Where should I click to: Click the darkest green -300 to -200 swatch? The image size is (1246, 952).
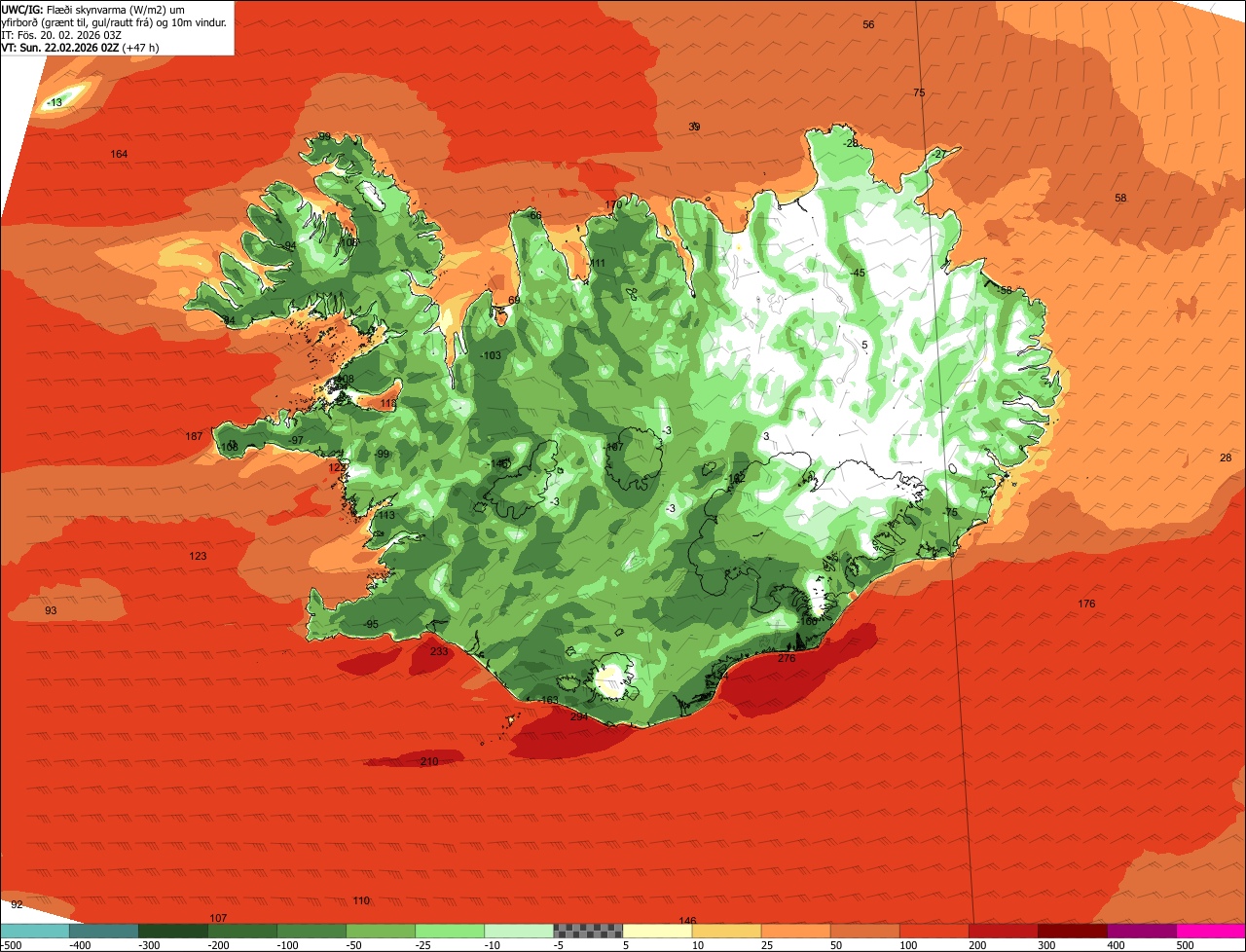click(172, 931)
